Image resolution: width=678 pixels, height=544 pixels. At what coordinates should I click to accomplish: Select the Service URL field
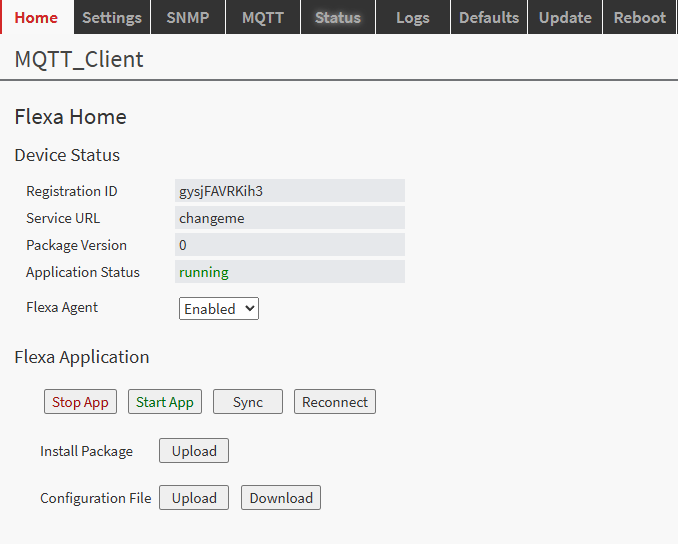pos(290,218)
